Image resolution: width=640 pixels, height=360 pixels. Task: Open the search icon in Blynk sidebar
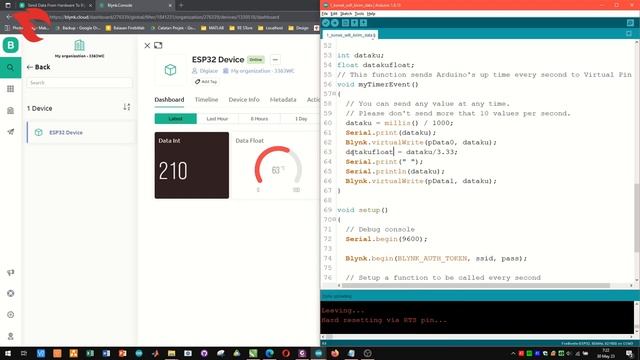tap(11, 68)
